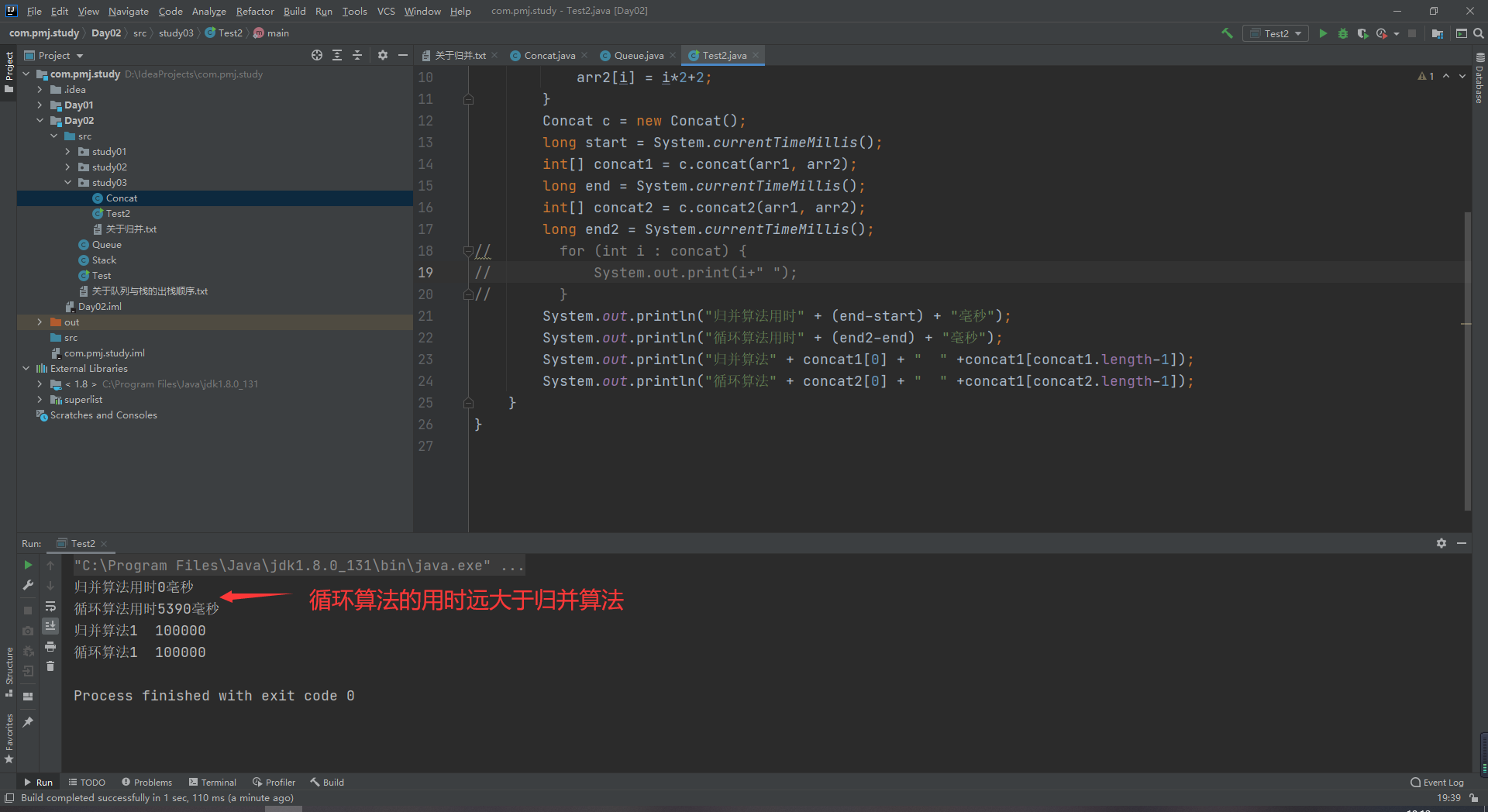Open the Refactor menu
1488x812 pixels.
click(255, 11)
